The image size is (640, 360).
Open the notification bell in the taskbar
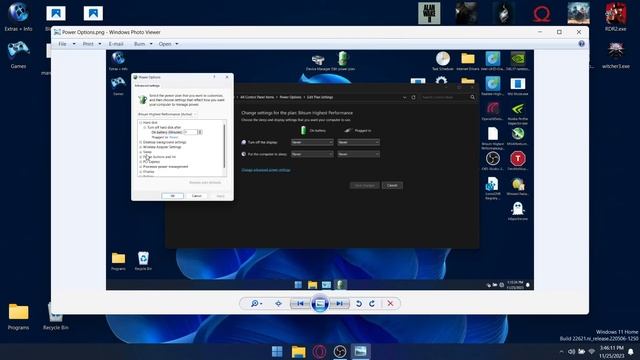tap(631, 352)
